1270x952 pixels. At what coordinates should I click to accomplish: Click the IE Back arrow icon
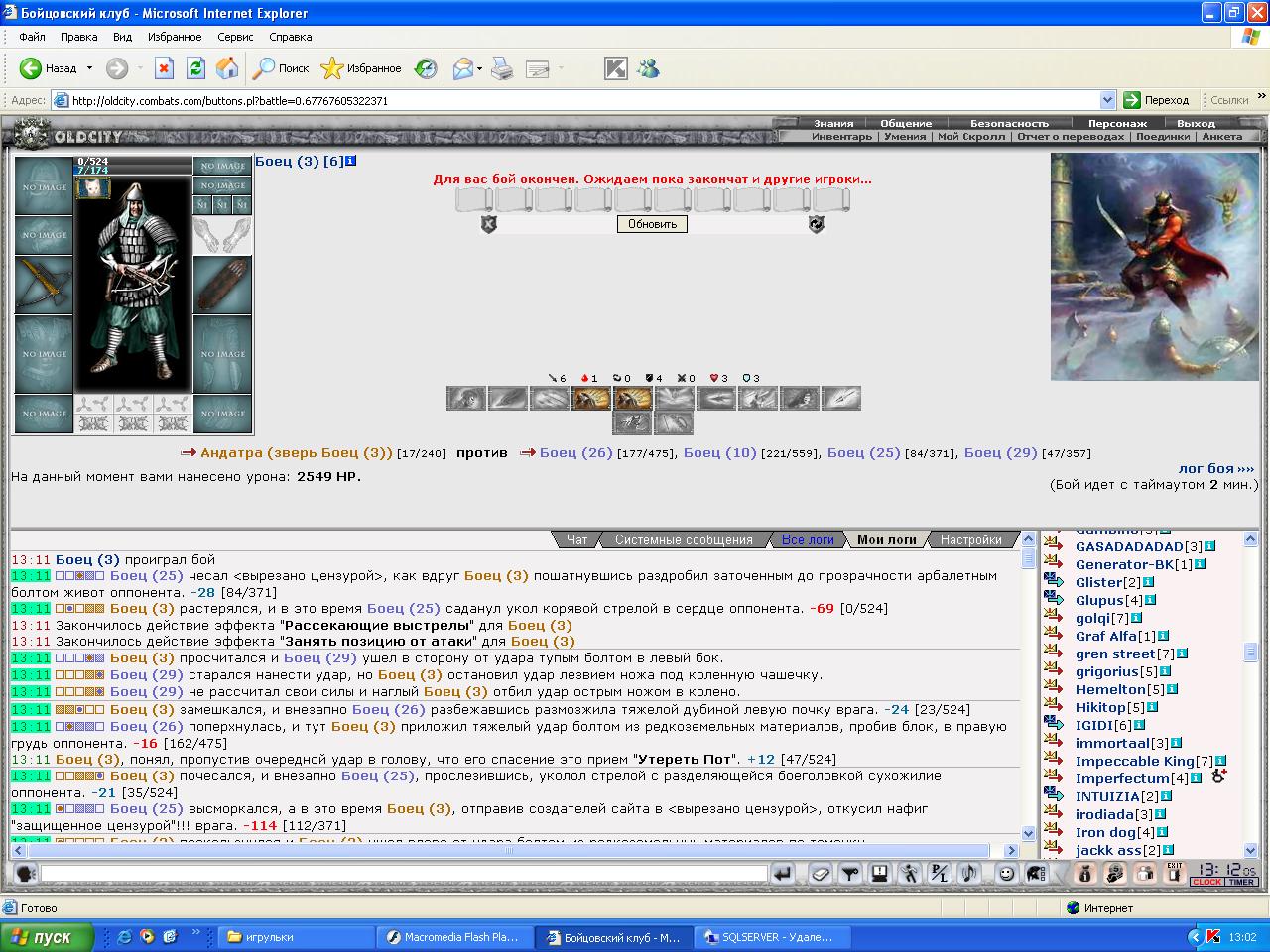(x=30, y=68)
